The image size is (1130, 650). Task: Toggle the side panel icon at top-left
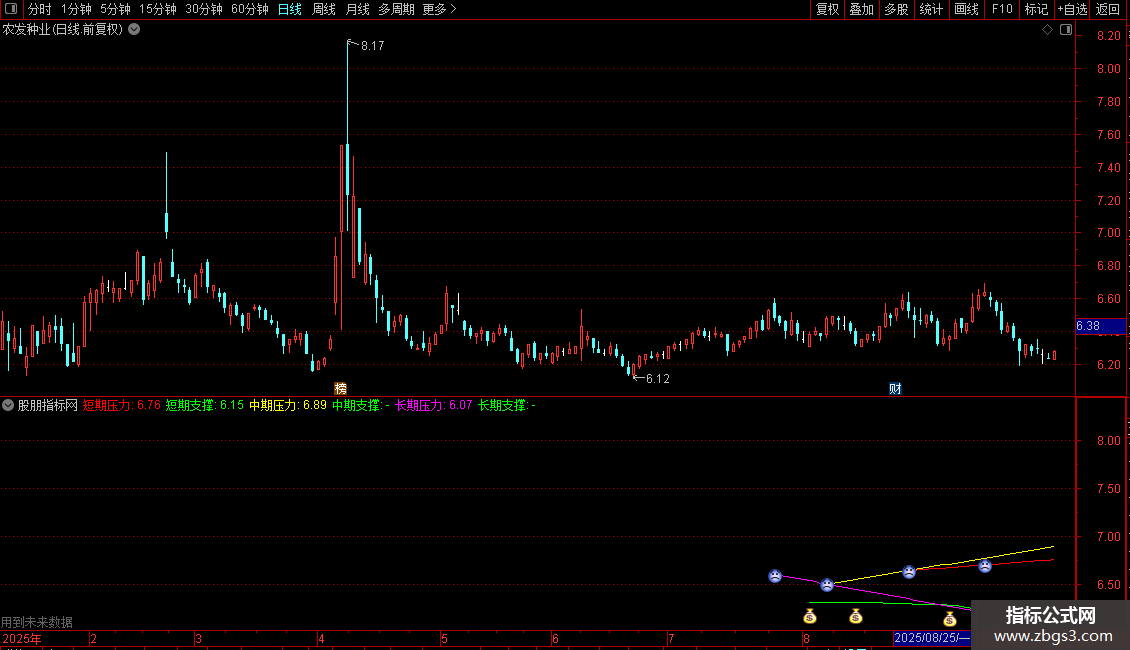(11, 9)
